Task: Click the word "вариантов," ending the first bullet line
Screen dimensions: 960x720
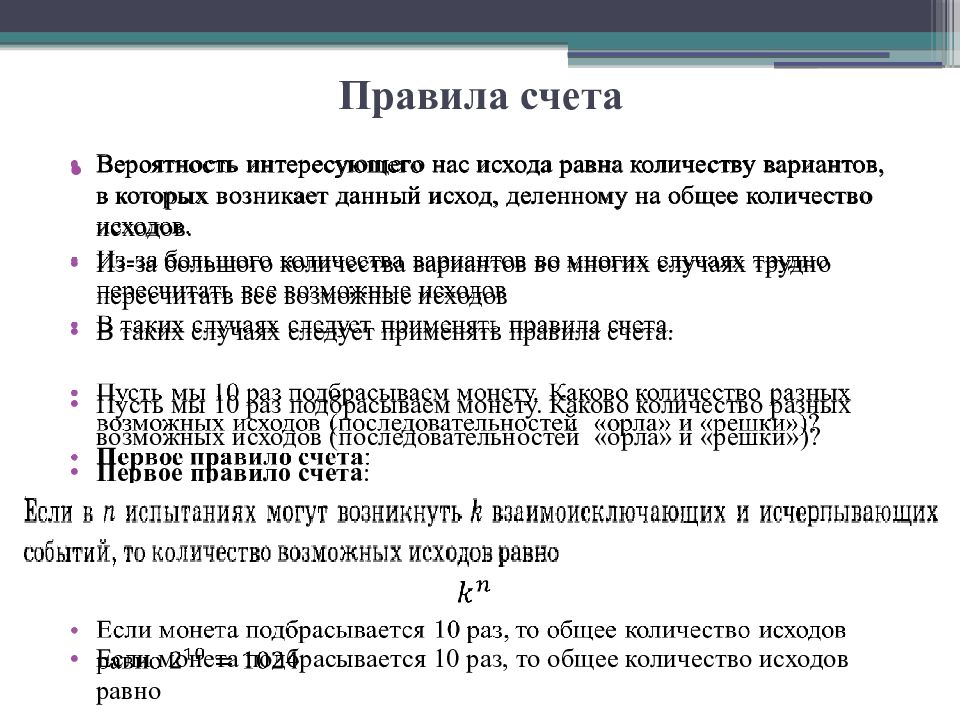Action: [x=823, y=166]
